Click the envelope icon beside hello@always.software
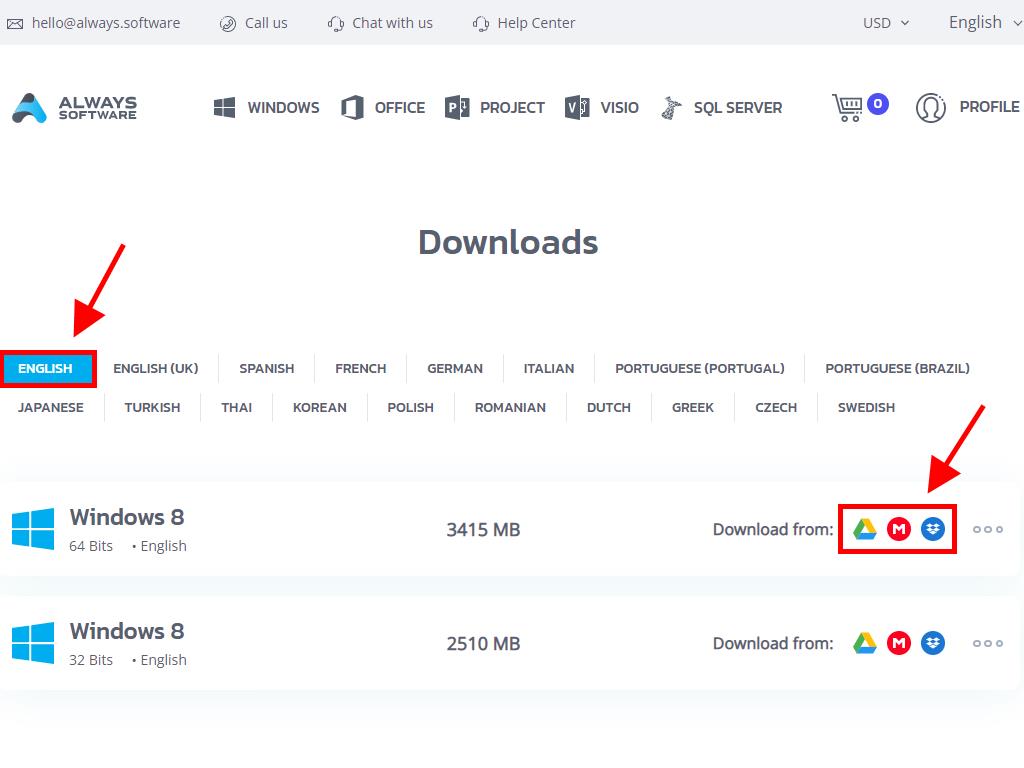The width and height of the screenshot is (1024, 768). pyautogui.click(x=15, y=24)
